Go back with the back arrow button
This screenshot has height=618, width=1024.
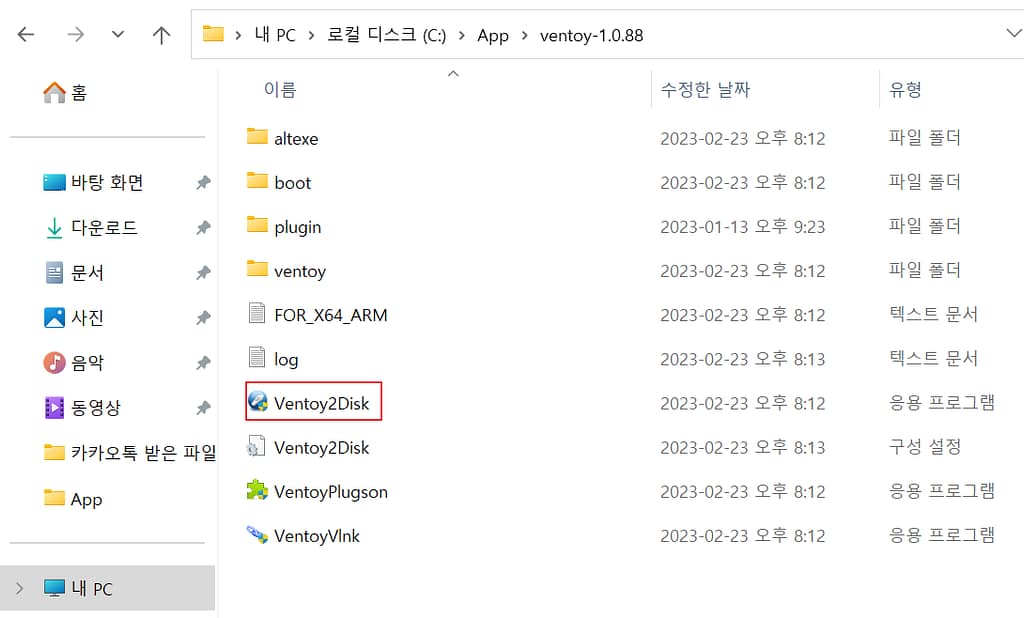click(27, 35)
